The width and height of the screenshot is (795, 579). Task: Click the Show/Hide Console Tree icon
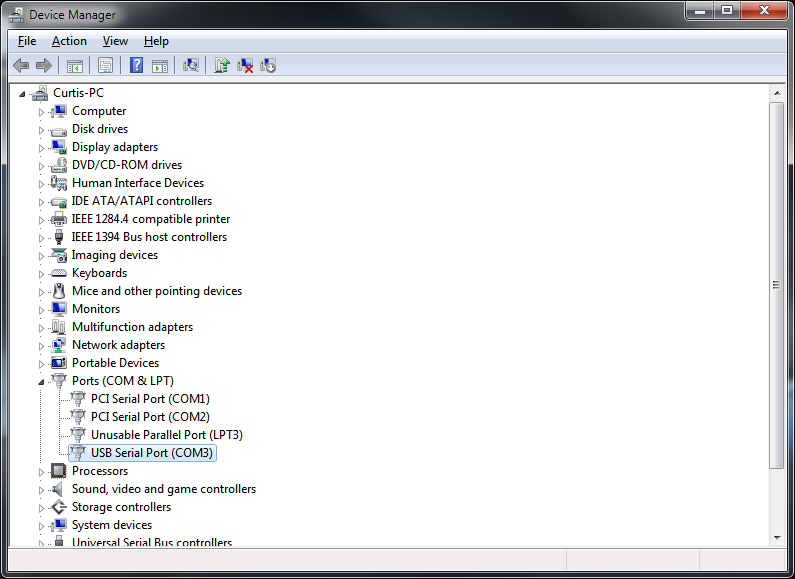click(74, 65)
